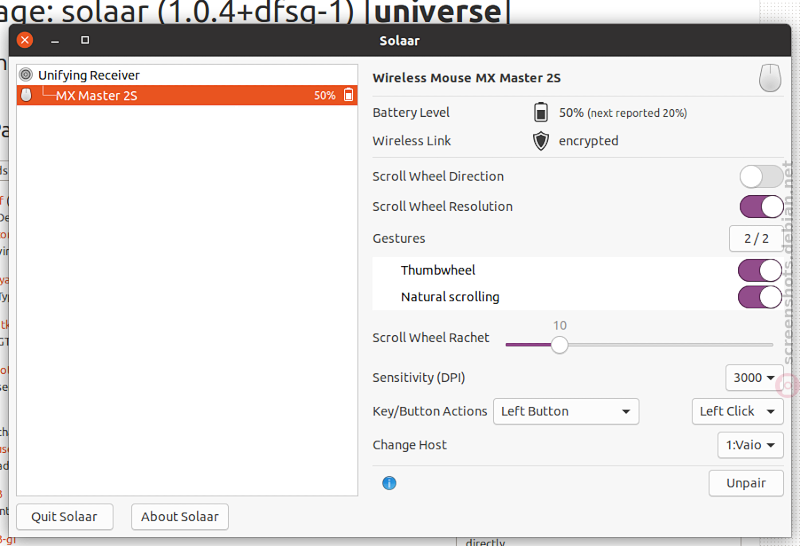Click the Scroll Wheel Rachet slider handle
Screen dimensions: 800x546
pos(560,345)
